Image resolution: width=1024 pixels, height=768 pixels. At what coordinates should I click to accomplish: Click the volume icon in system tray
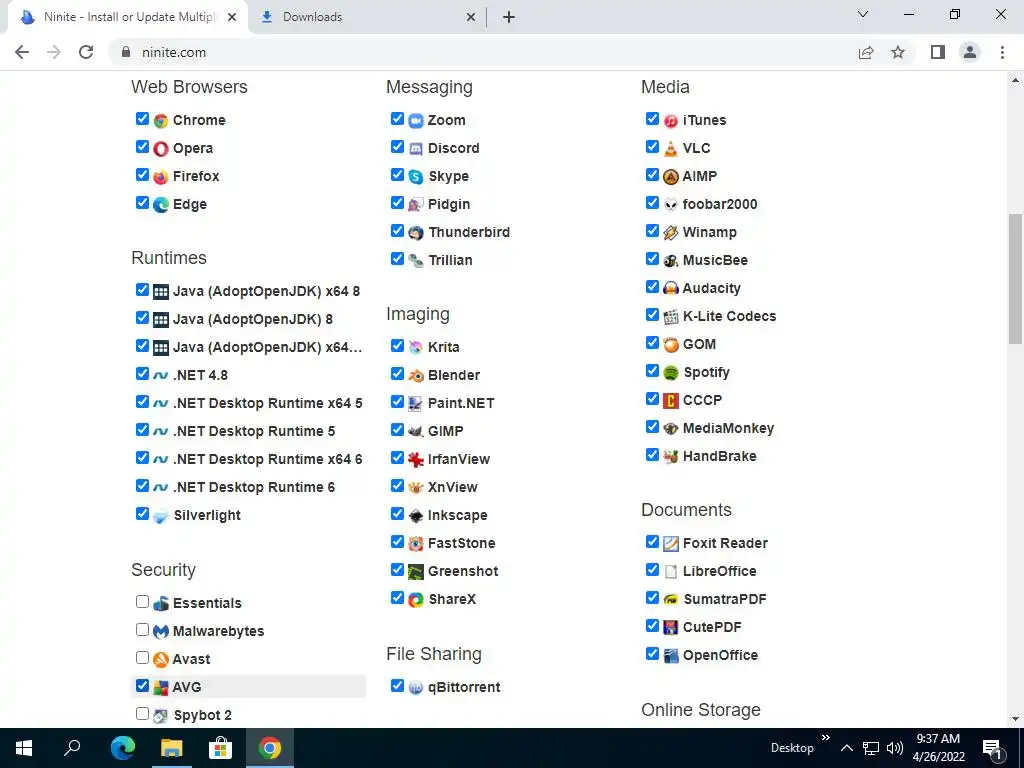895,748
